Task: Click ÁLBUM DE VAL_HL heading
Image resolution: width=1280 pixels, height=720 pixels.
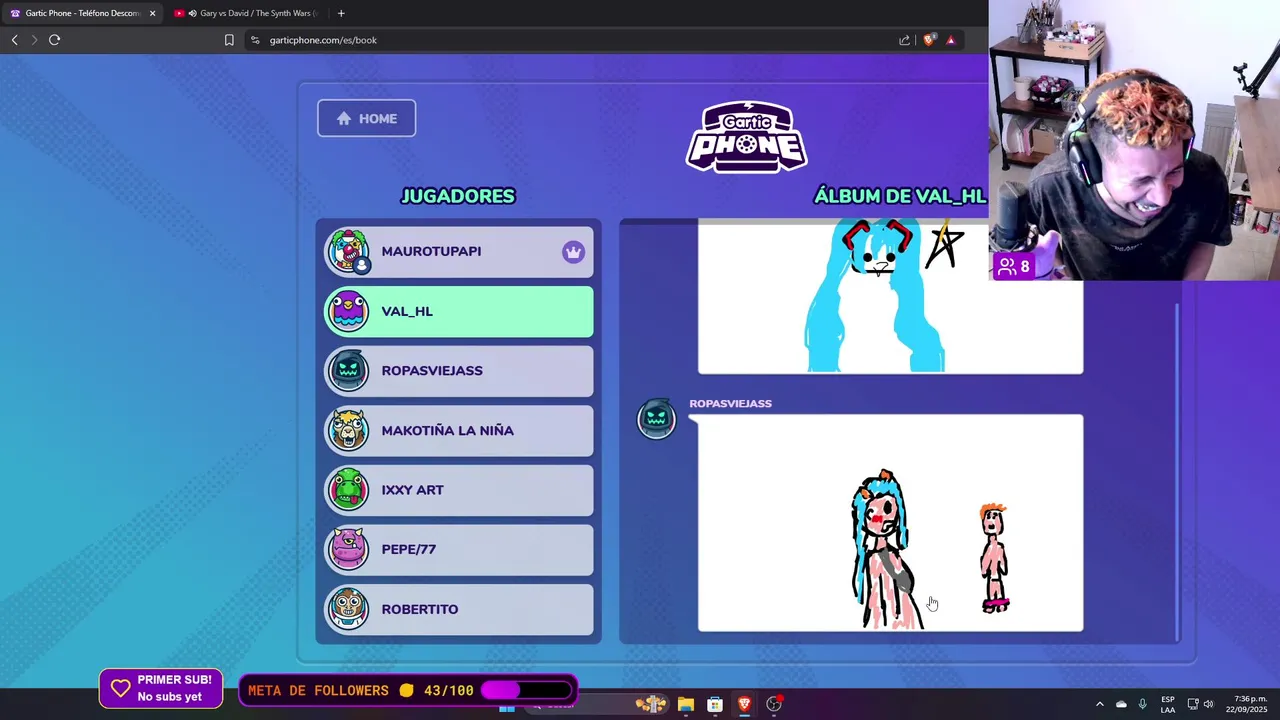Action: point(900,196)
